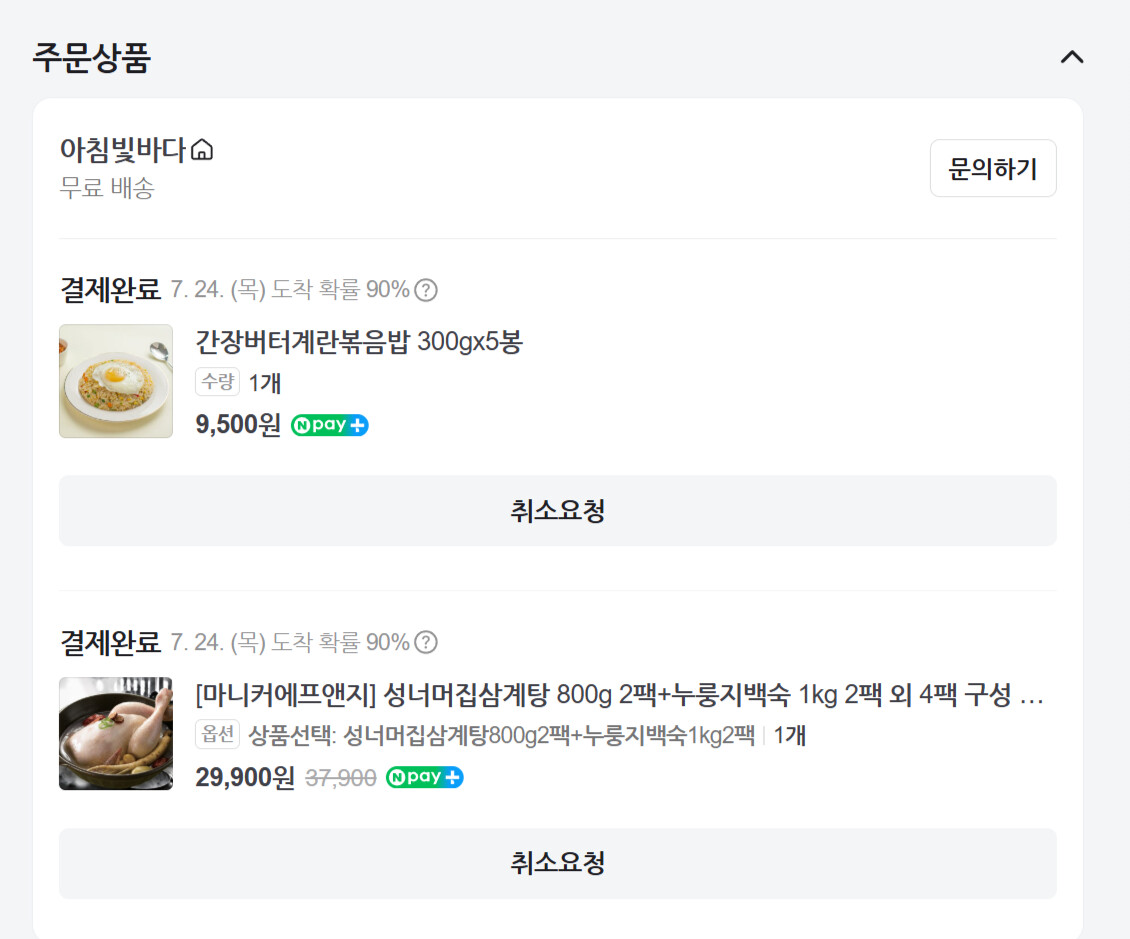Open the 아침빛바다 store home icon

[x=202, y=151]
